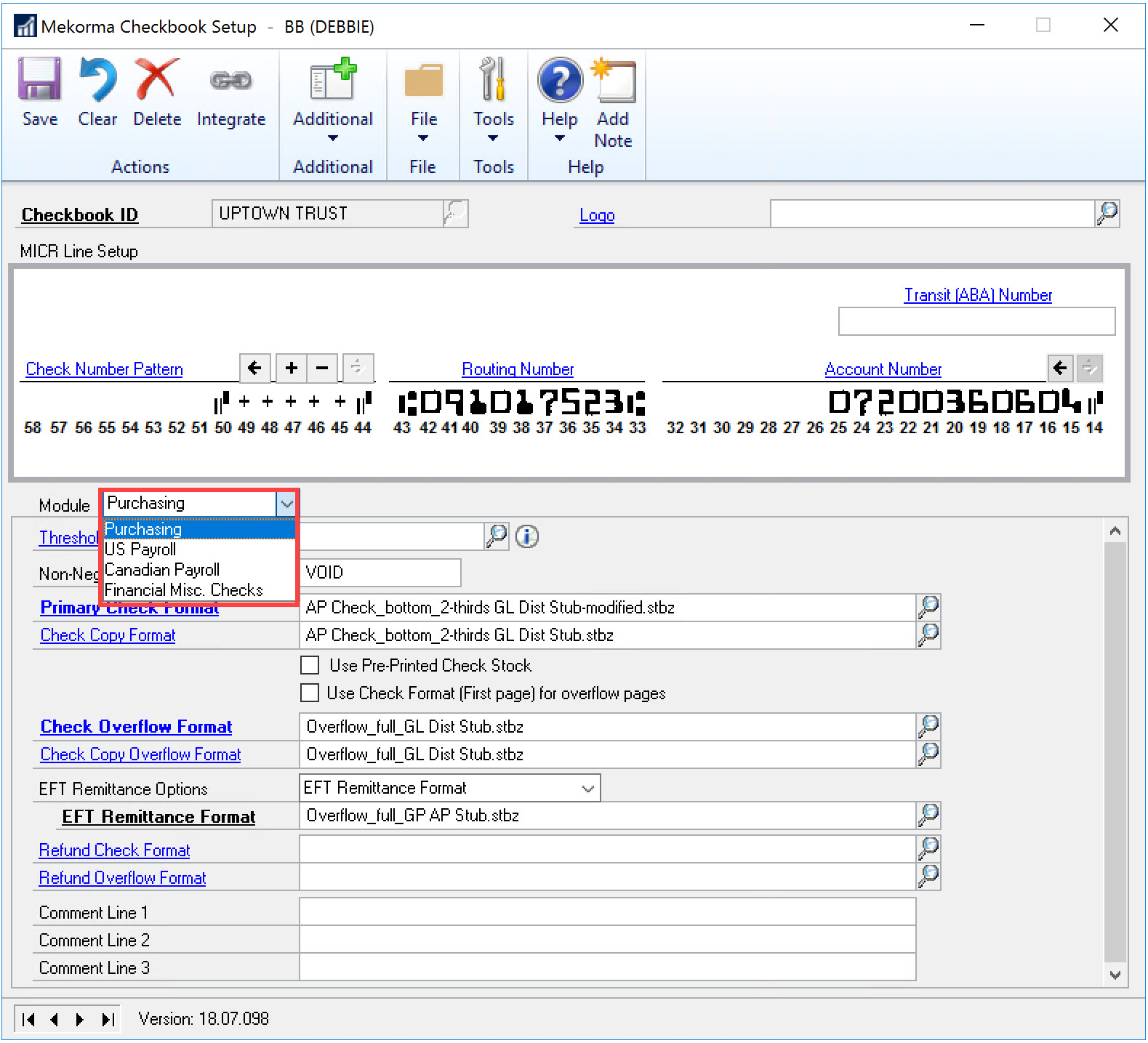The height and width of the screenshot is (1043, 1148).
Task: Collapse the Module dropdown arrow
Action: click(x=286, y=503)
